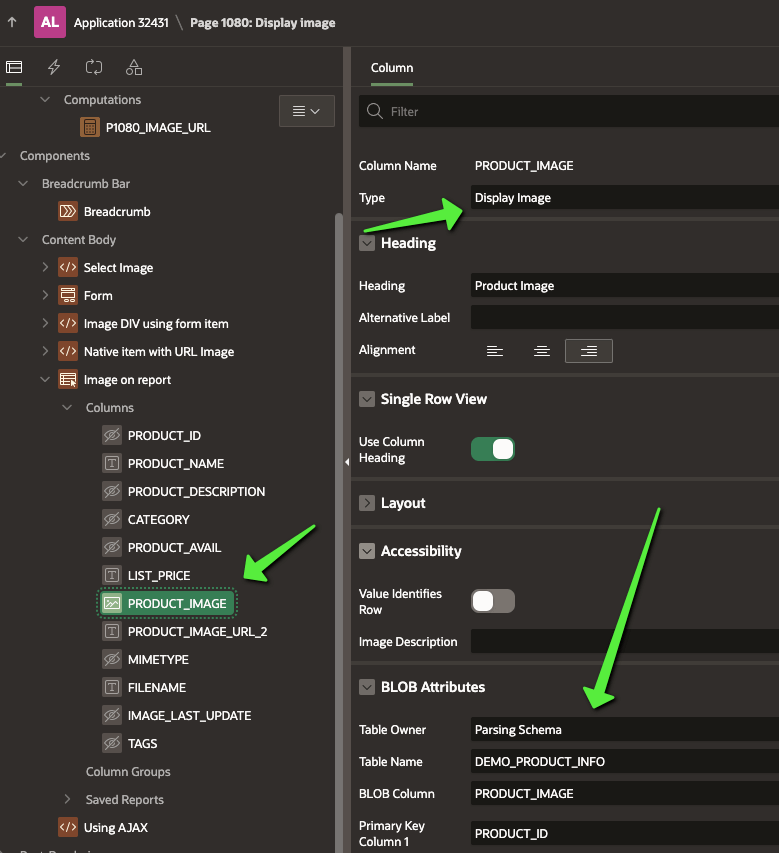Click the Breadcrumb region icon

pyautogui.click(x=68, y=211)
